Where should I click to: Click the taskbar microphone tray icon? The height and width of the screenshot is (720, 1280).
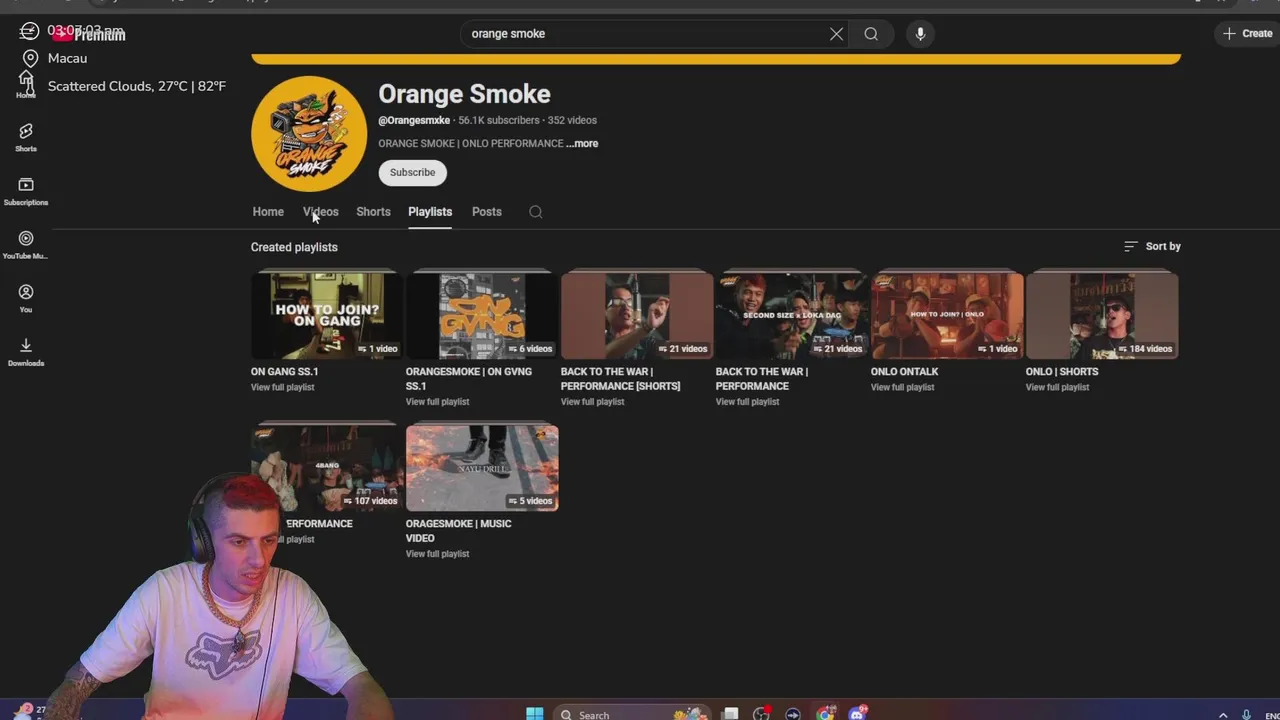(x=1246, y=715)
